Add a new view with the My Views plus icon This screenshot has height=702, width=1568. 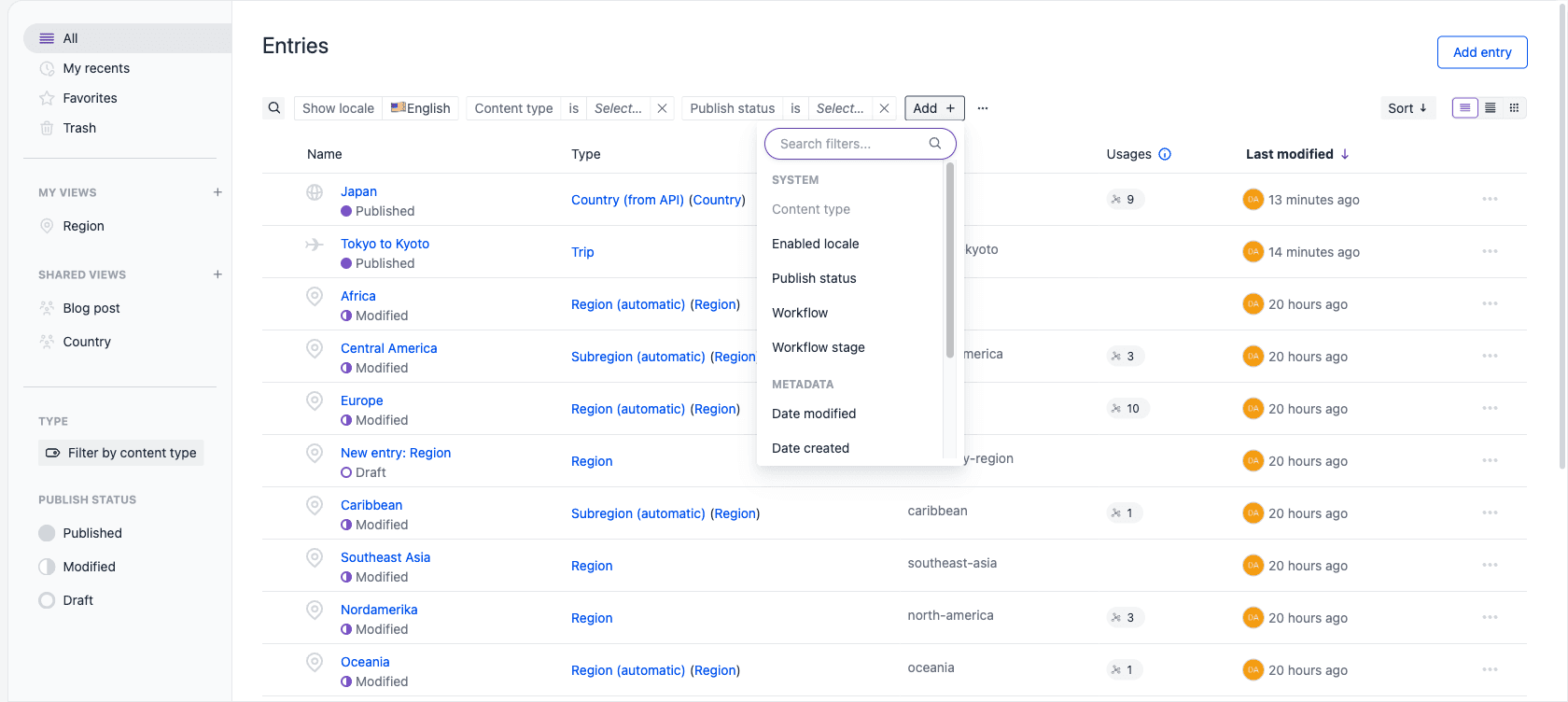[x=217, y=192]
